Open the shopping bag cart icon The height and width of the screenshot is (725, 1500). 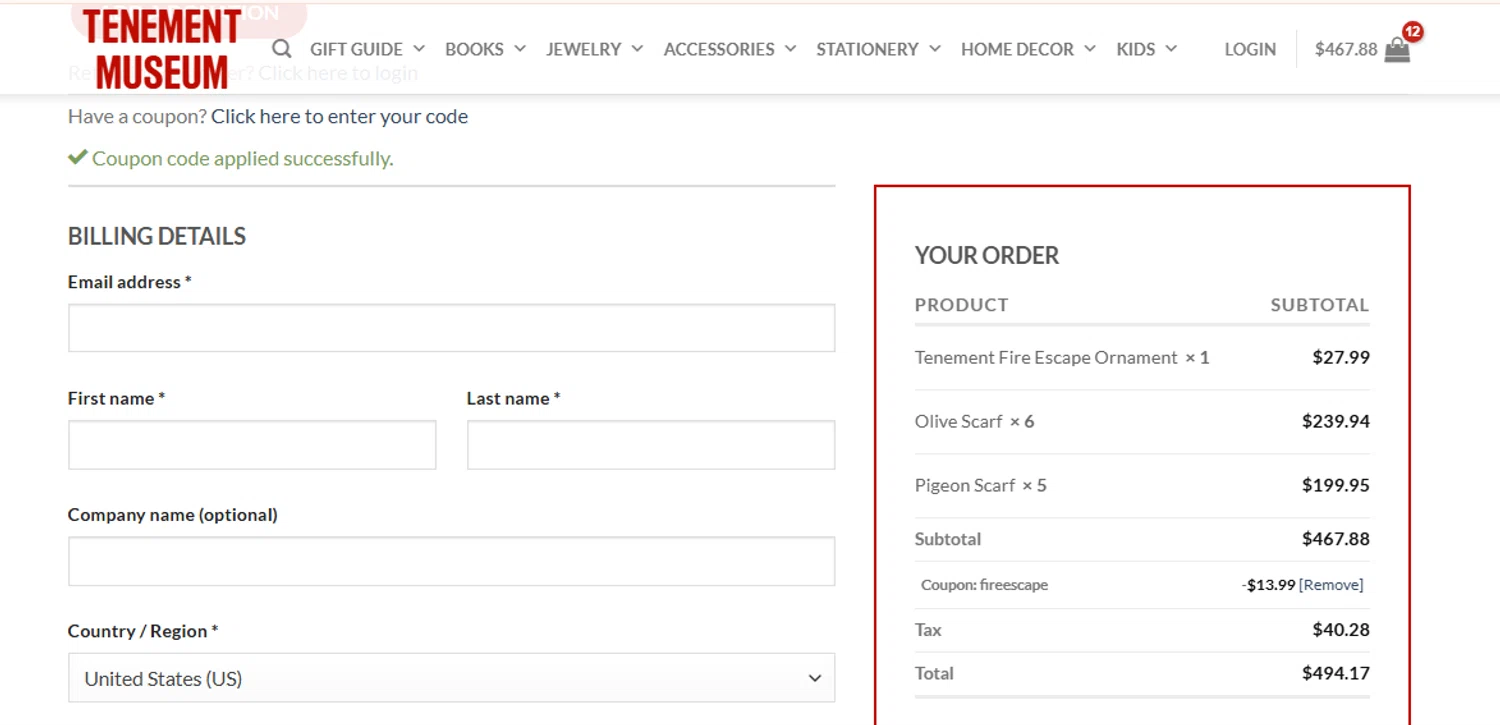pyautogui.click(x=1397, y=51)
